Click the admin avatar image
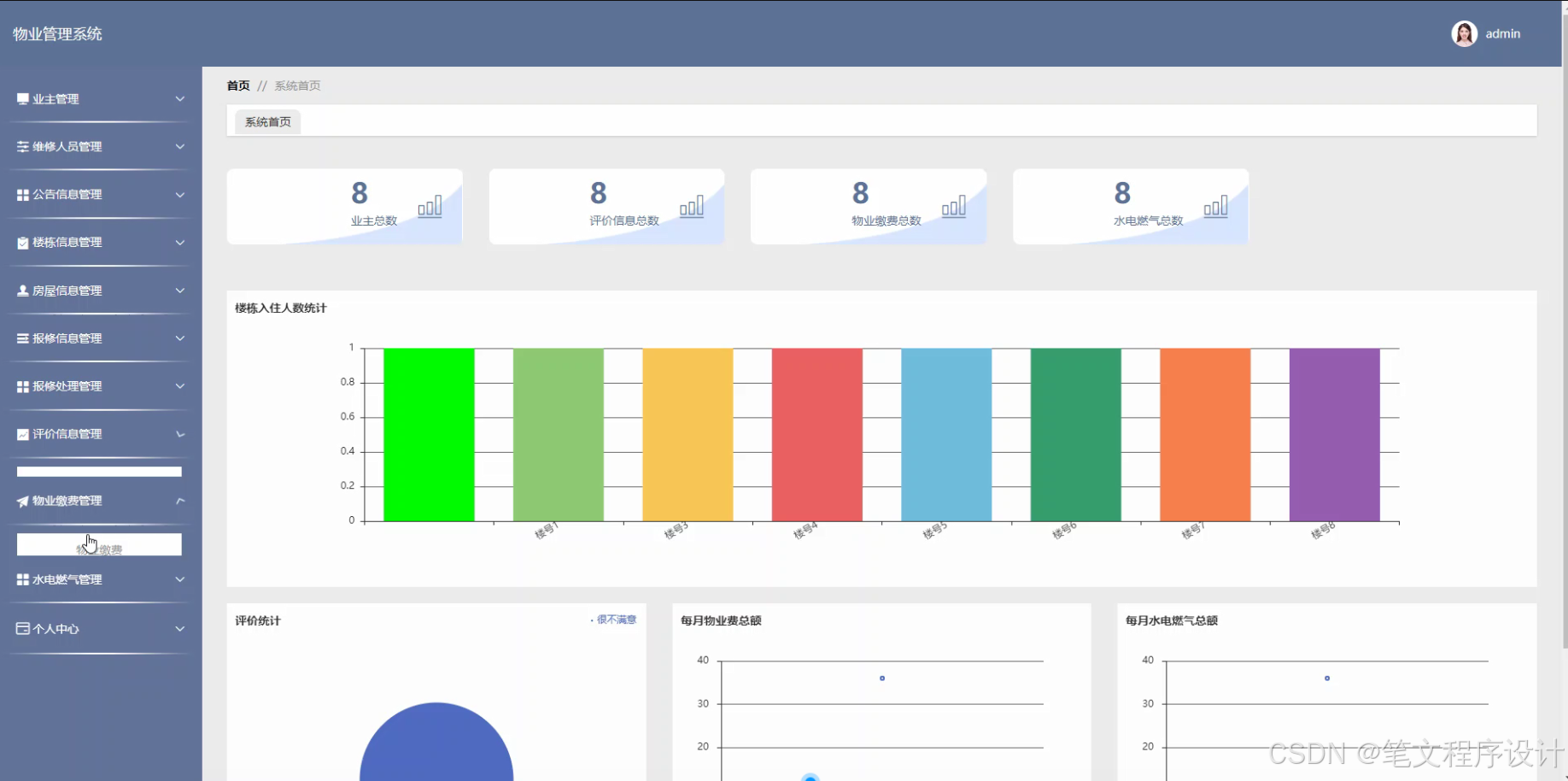Image resolution: width=1568 pixels, height=781 pixels. coord(1464,33)
